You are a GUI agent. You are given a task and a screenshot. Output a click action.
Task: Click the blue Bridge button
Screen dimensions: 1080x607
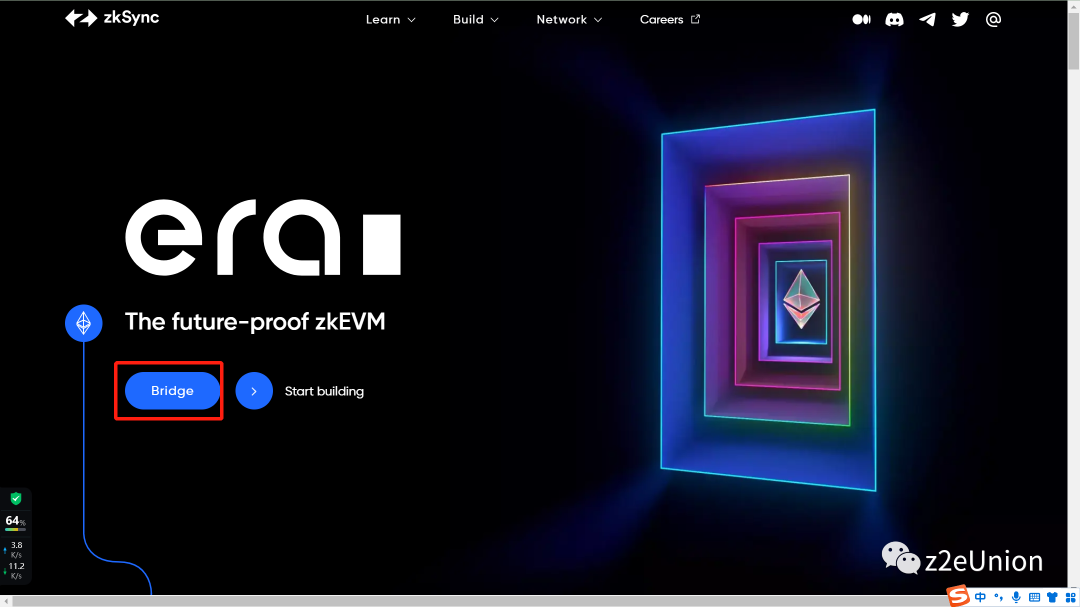[x=172, y=391]
